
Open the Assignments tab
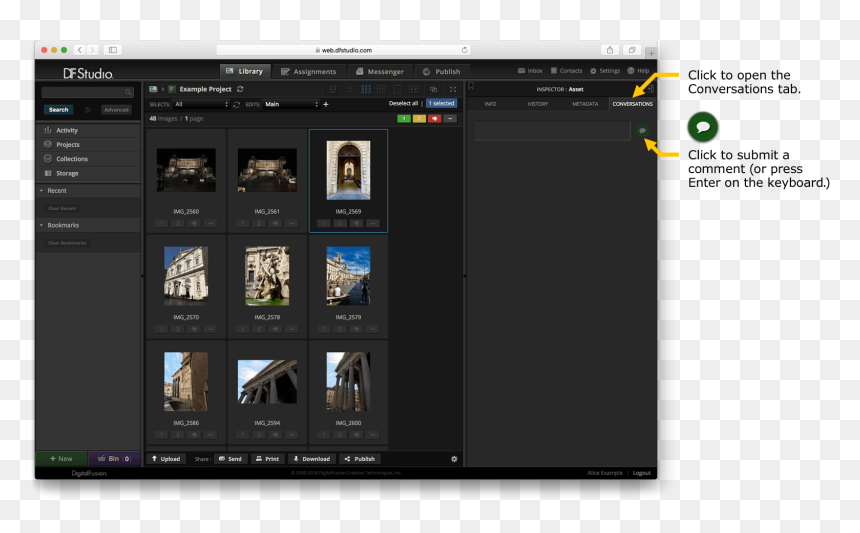click(309, 71)
